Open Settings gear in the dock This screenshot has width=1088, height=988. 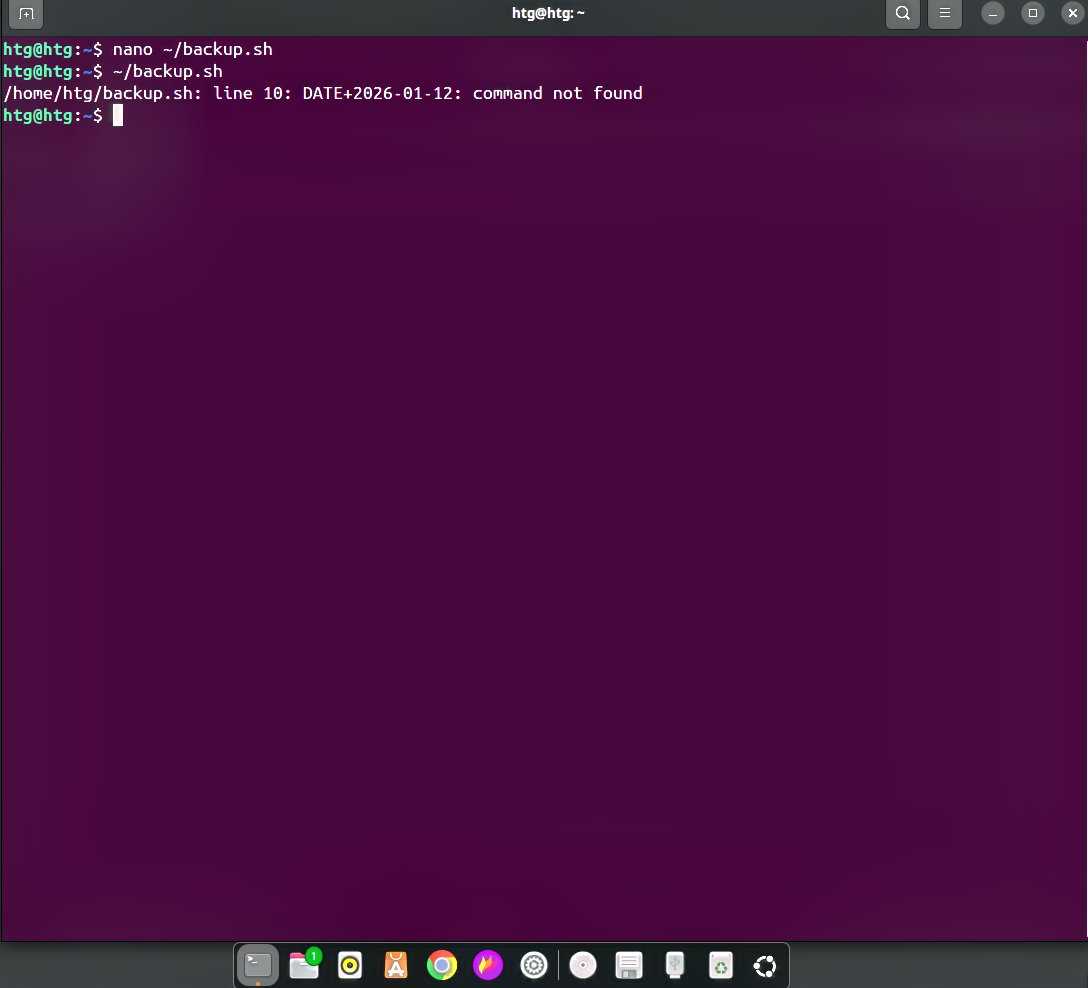pos(534,965)
